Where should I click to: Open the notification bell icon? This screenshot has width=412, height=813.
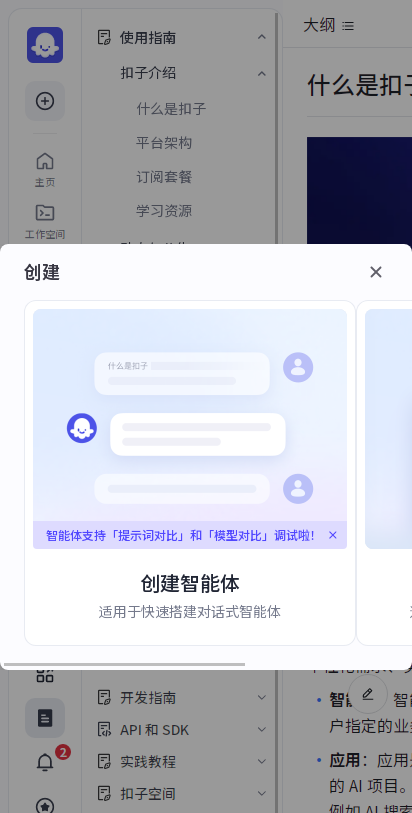(45, 762)
